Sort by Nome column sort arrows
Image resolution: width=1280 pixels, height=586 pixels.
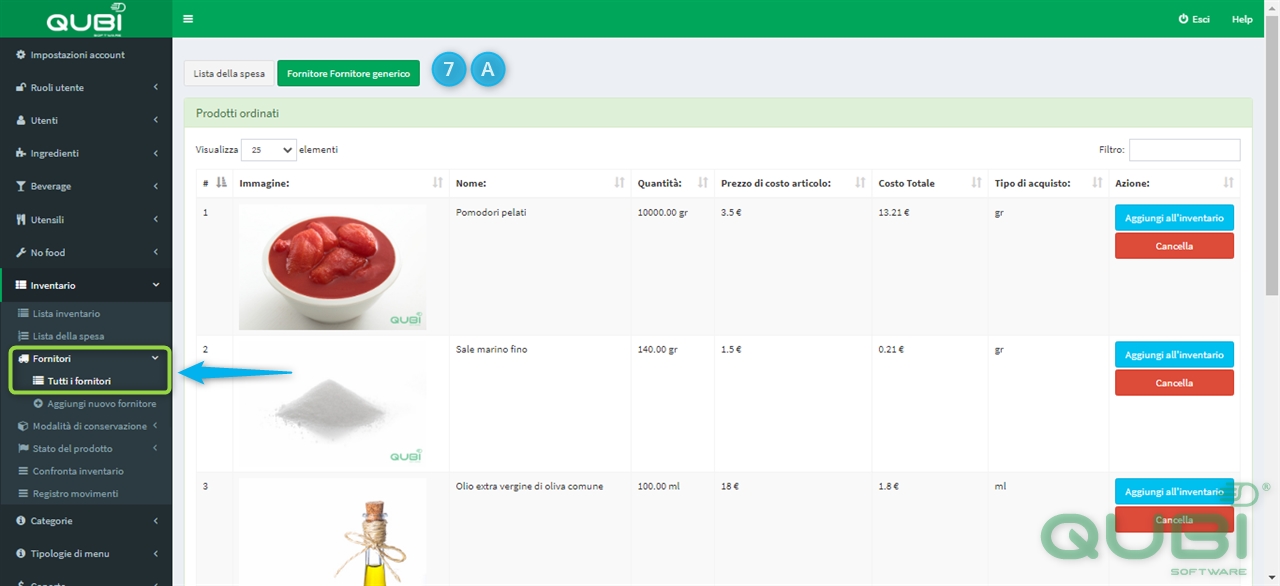619,183
